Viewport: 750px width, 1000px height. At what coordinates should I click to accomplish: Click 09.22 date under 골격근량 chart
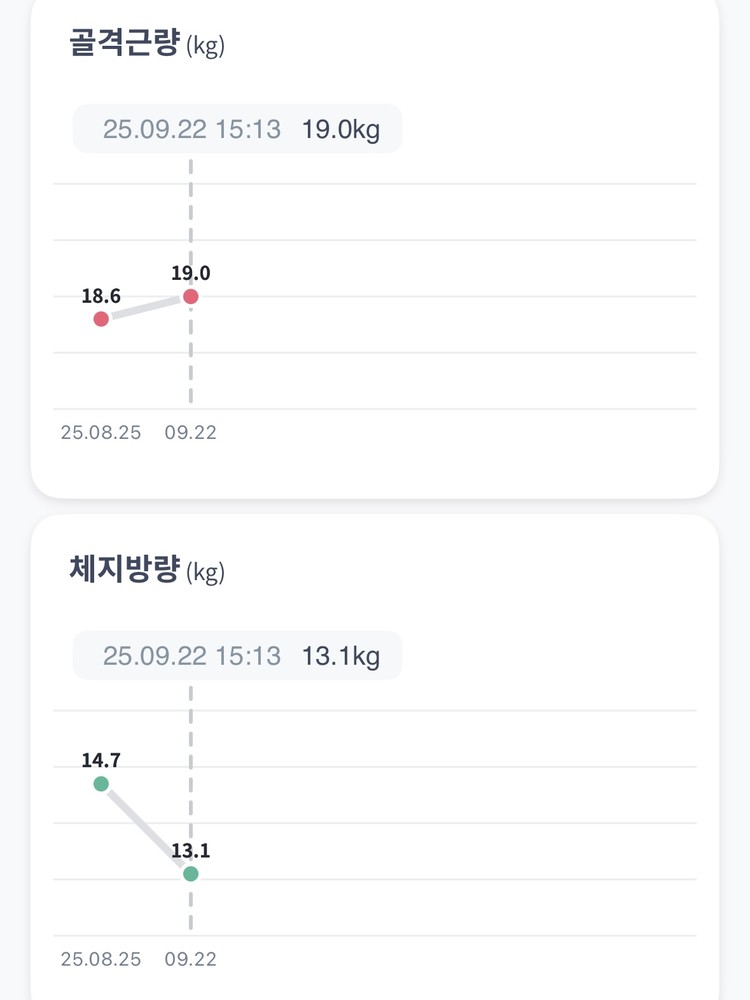191,433
